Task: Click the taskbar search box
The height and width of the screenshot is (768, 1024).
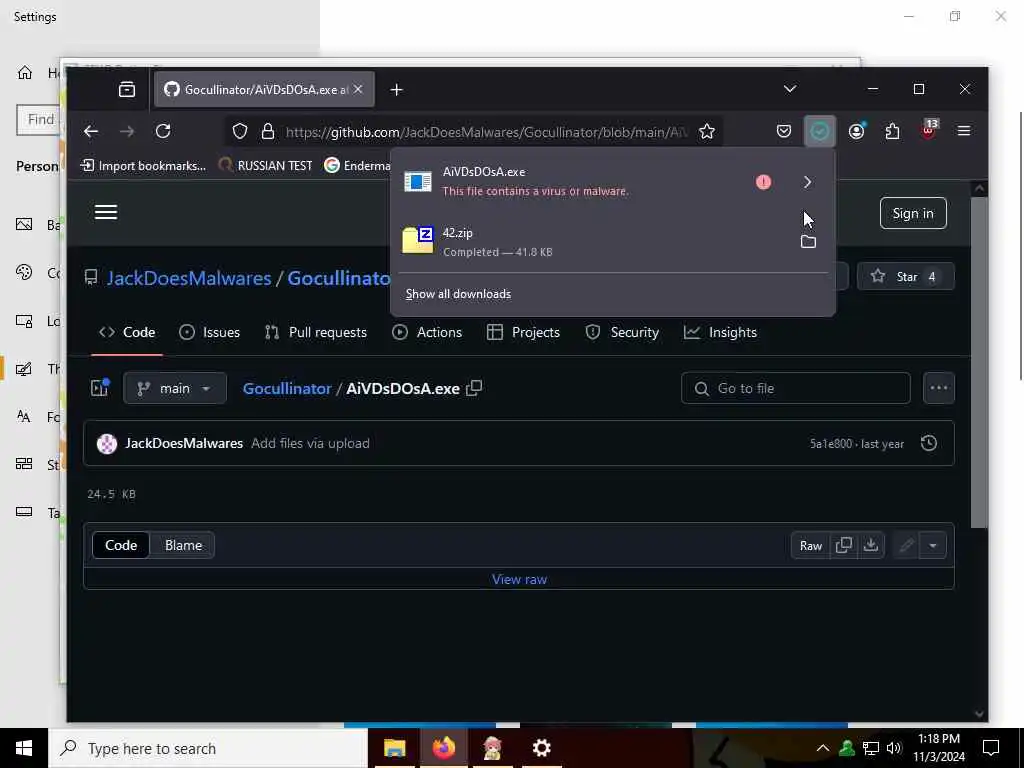Action: click(x=208, y=748)
